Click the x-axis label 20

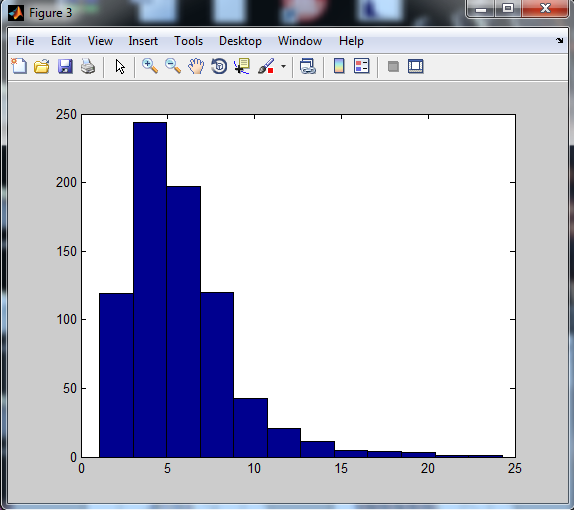[428, 468]
